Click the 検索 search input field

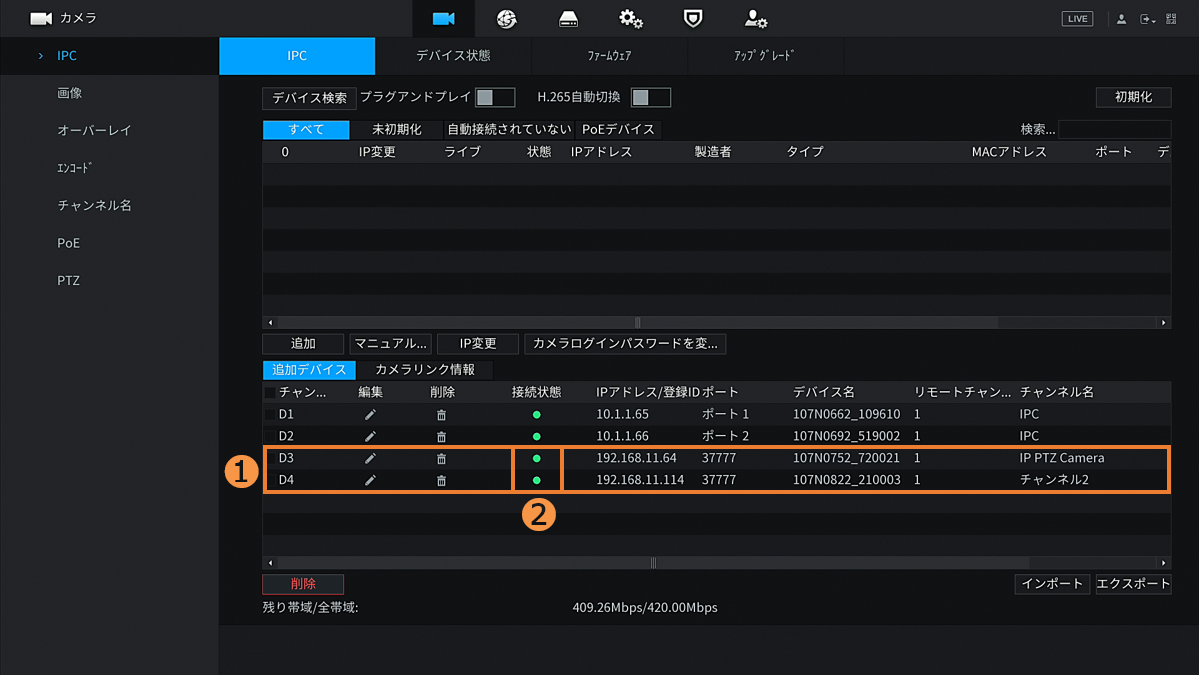(1114, 129)
